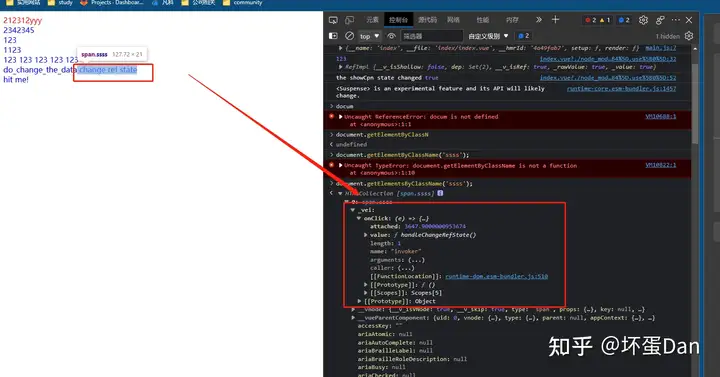720x377 pixels.
Task: Select the ariaAtomic: null property row
Action: pyautogui.click(x=385, y=334)
